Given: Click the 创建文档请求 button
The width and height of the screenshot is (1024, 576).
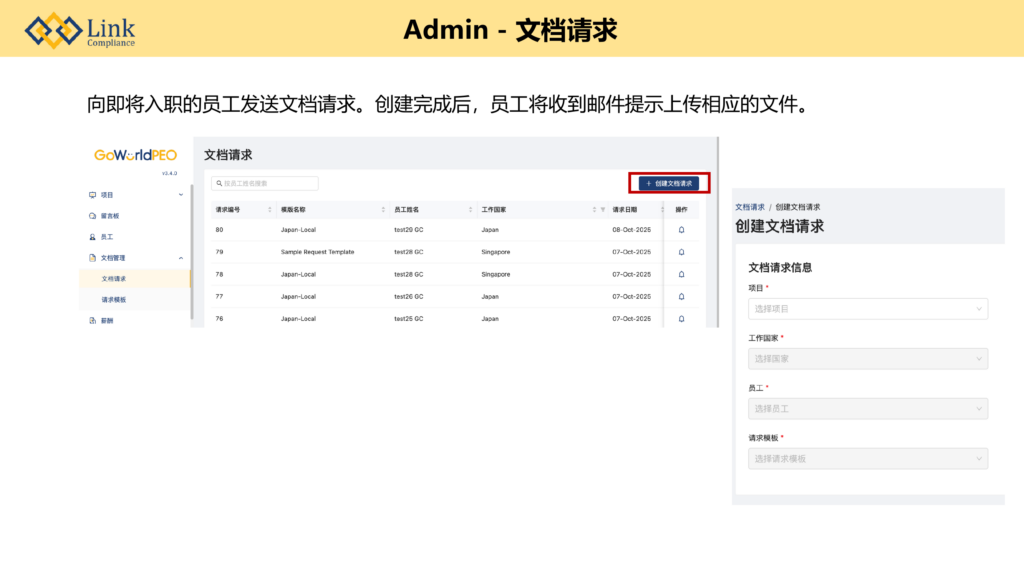Looking at the screenshot, I should pyautogui.click(x=669, y=184).
